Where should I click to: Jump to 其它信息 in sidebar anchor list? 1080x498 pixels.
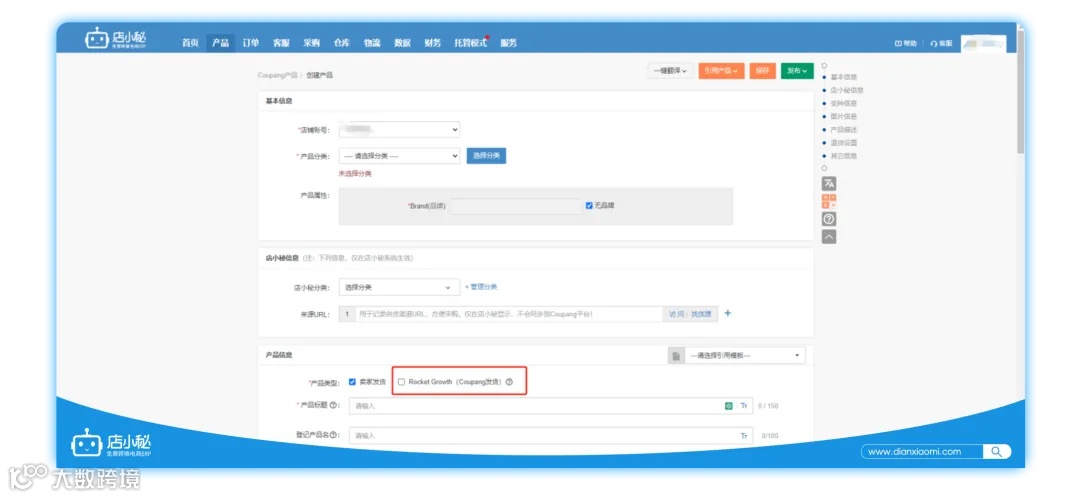844,156
